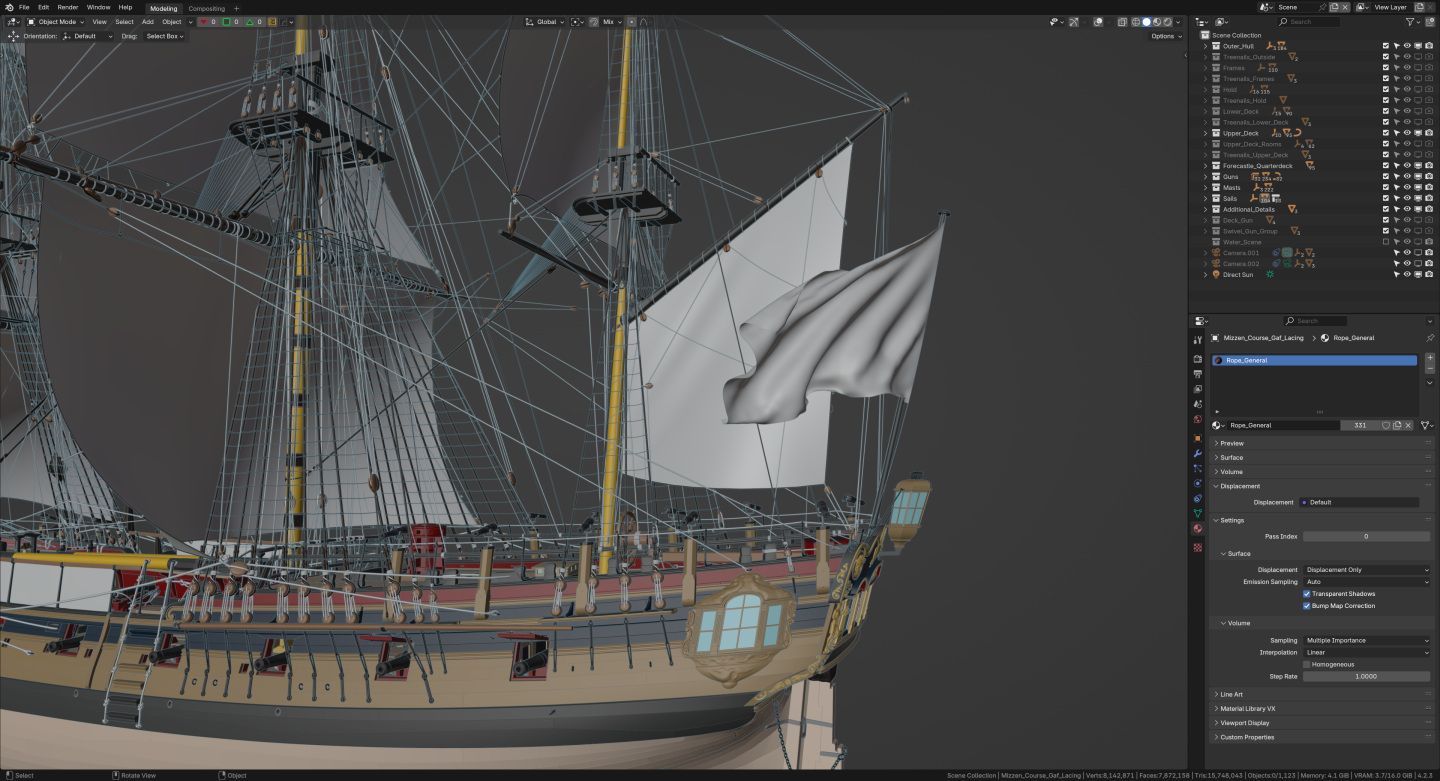The width and height of the screenshot is (1440, 781).
Task: Remove material slot with minus button
Action: [x=1430, y=368]
